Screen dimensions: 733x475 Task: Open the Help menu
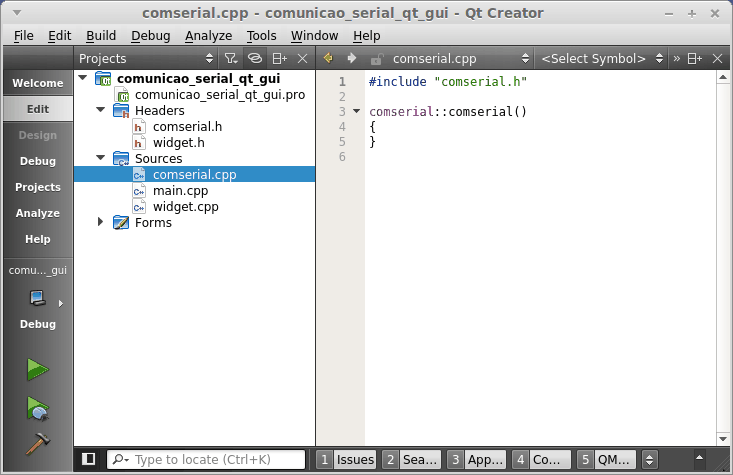coord(366,36)
